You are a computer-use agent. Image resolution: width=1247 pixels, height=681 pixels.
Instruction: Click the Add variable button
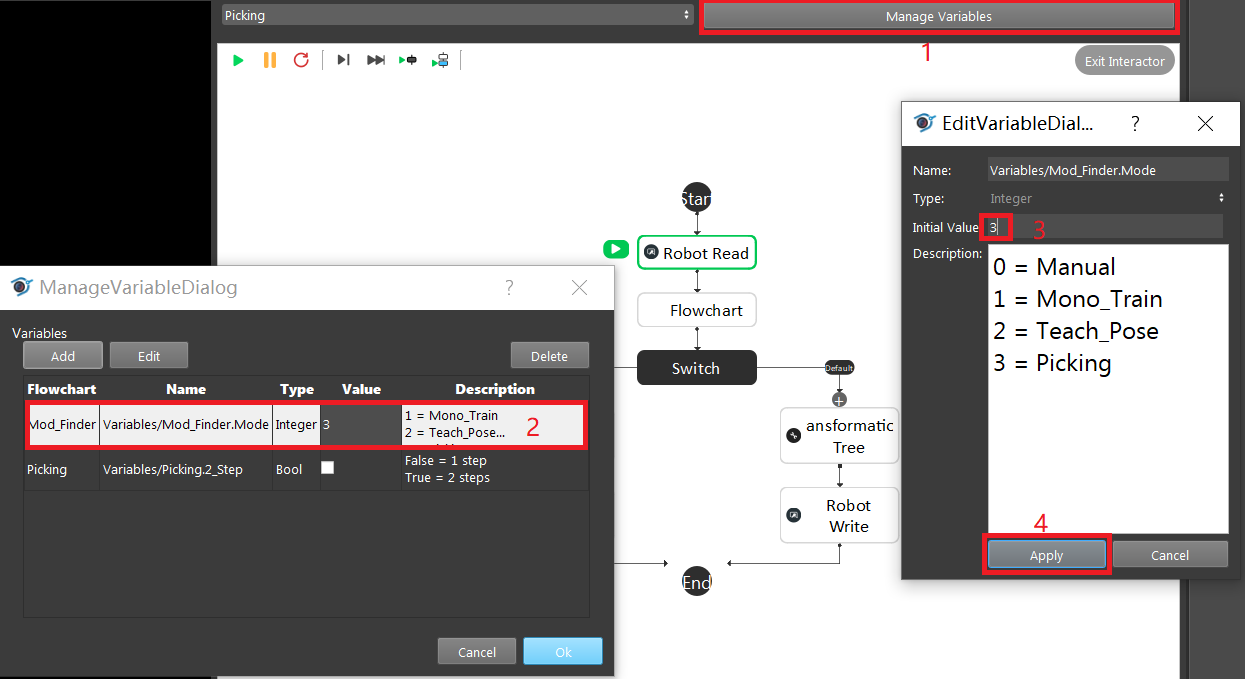click(x=63, y=355)
